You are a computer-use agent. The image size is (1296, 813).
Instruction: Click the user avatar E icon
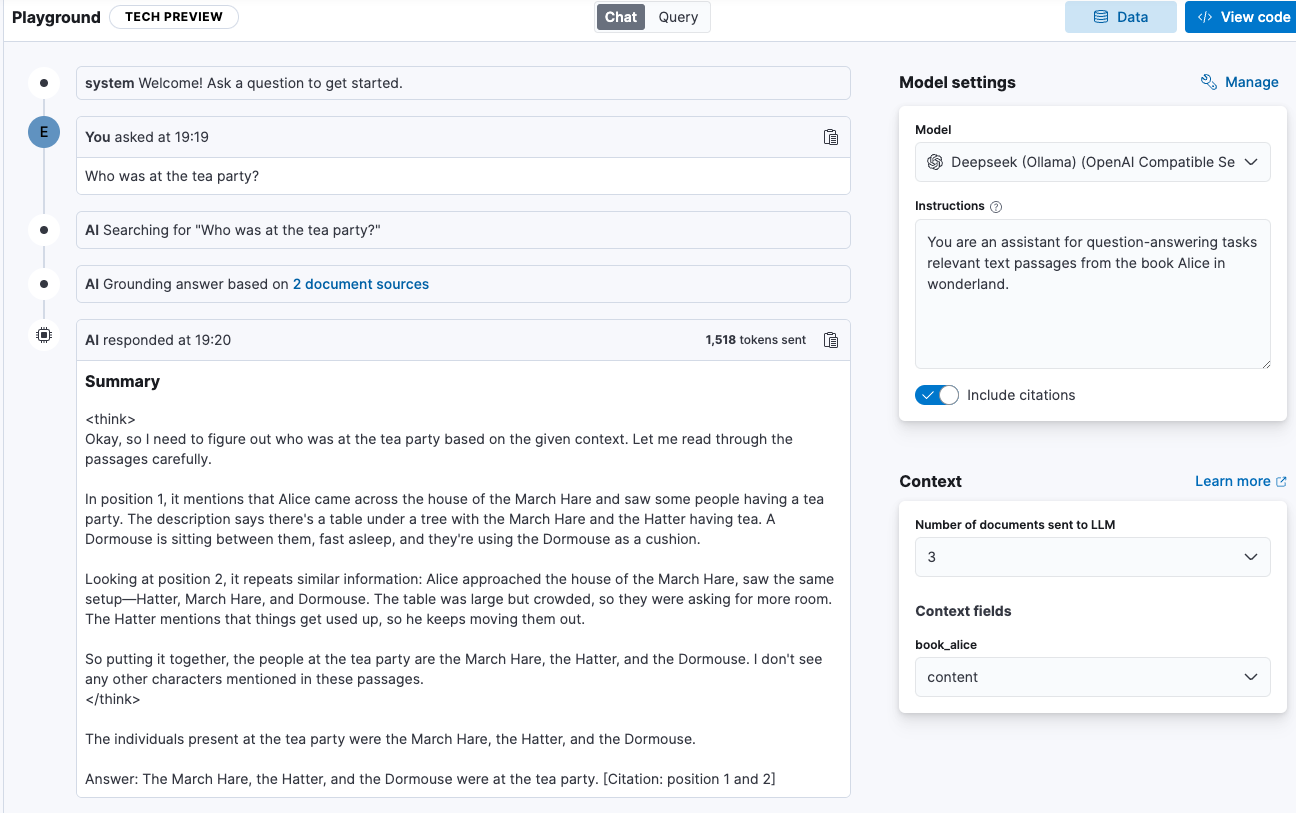(x=44, y=132)
